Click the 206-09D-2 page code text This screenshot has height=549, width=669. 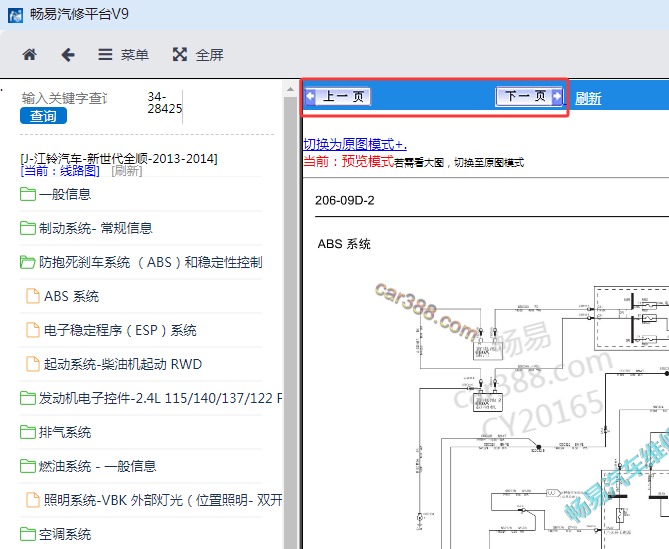point(345,200)
